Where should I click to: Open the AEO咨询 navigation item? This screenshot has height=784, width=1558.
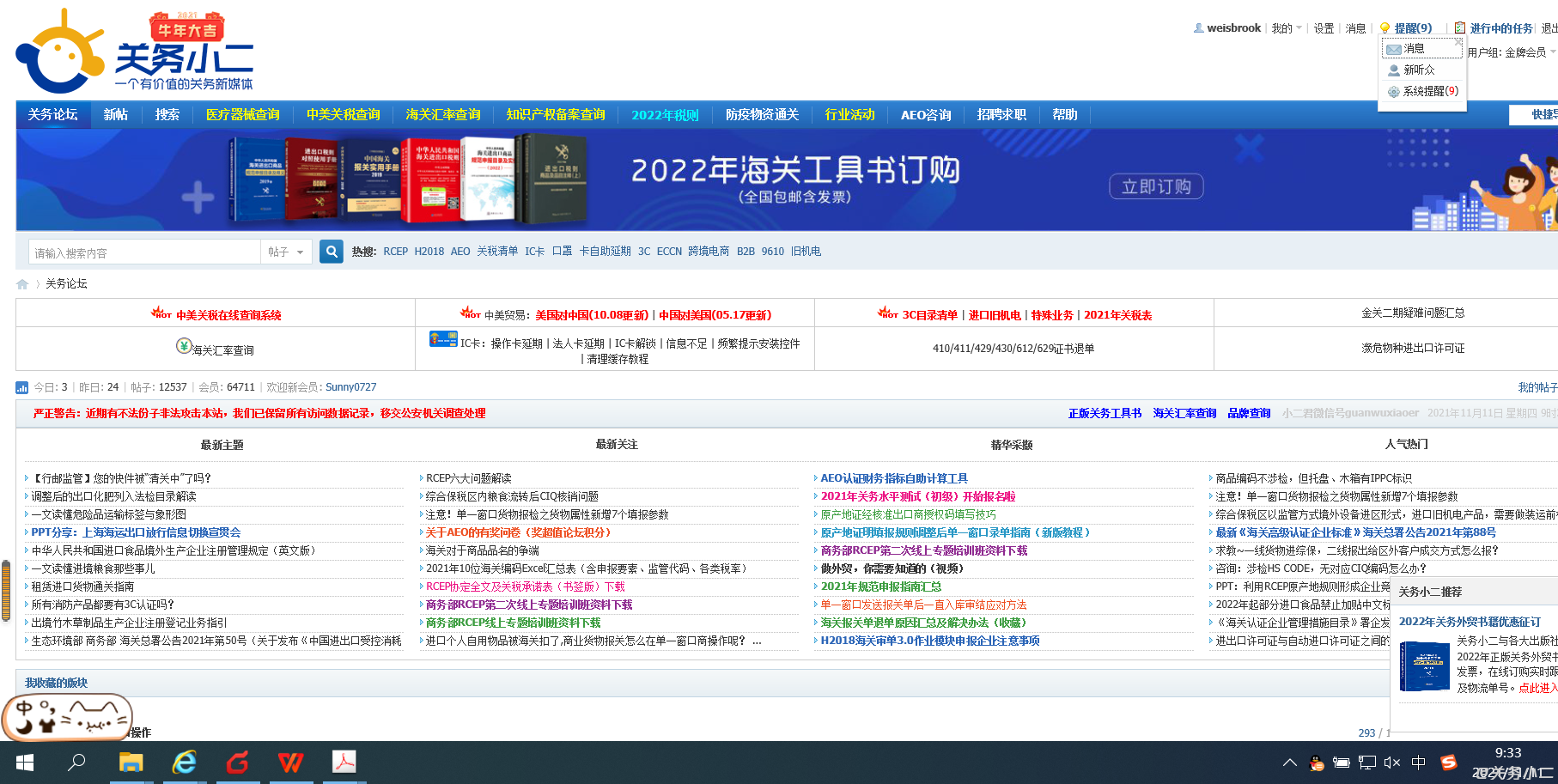point(926,115)
